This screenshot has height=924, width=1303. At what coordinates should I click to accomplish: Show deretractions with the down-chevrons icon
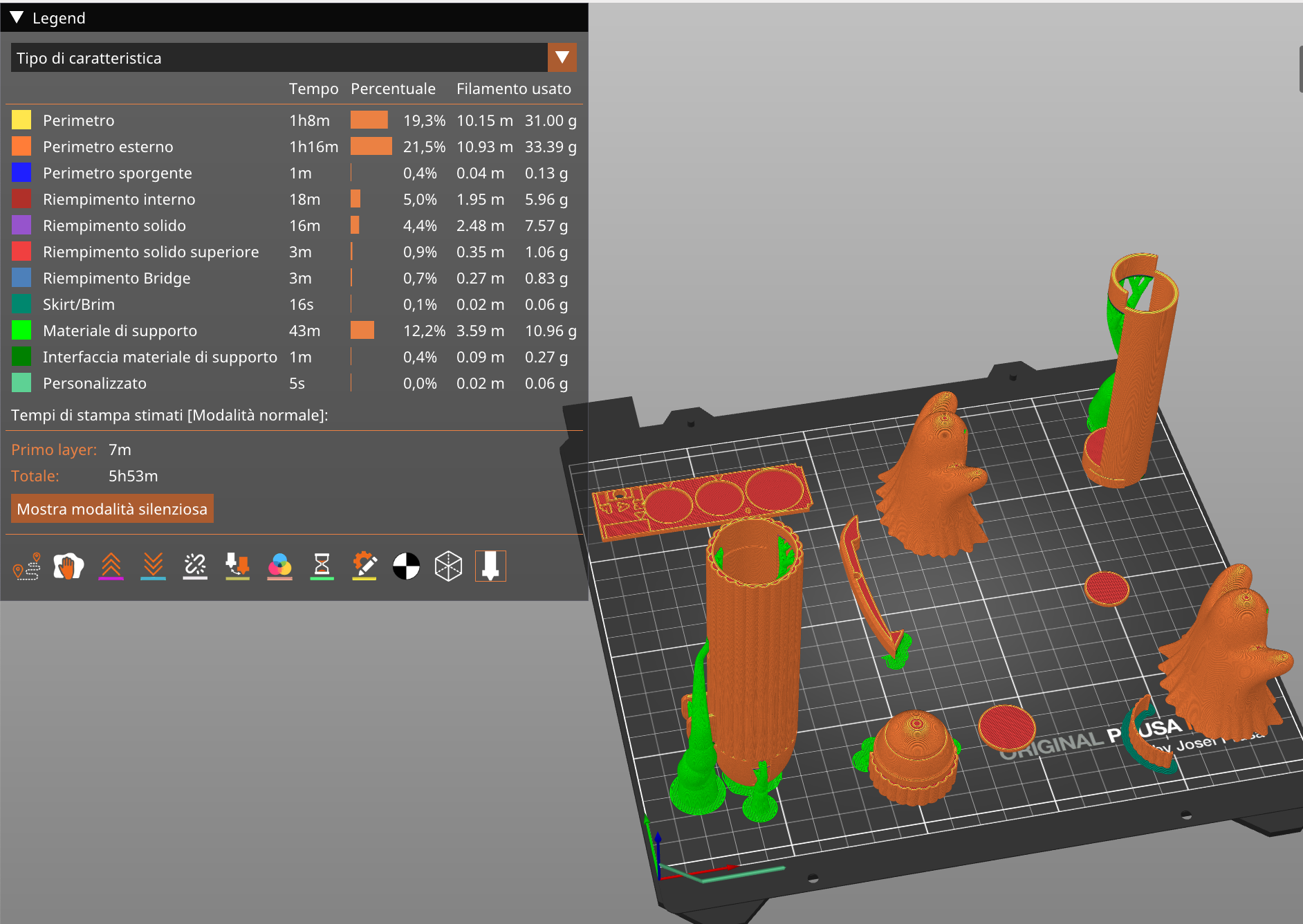[x=153, y=566]
